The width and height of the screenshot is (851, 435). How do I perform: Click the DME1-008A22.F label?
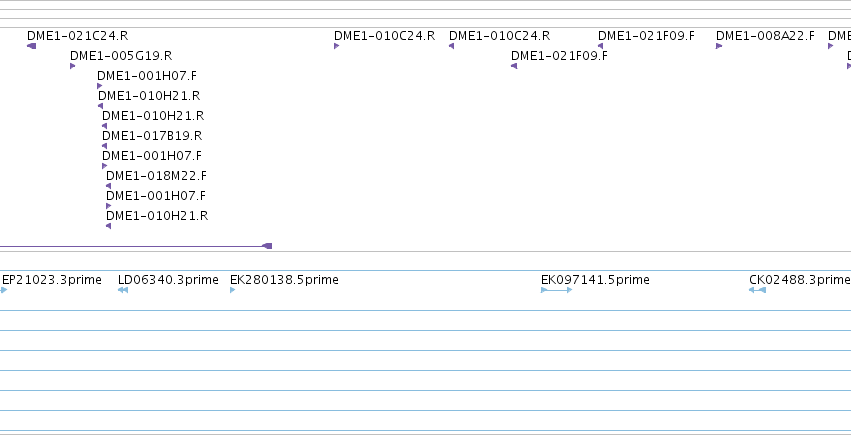765,36
